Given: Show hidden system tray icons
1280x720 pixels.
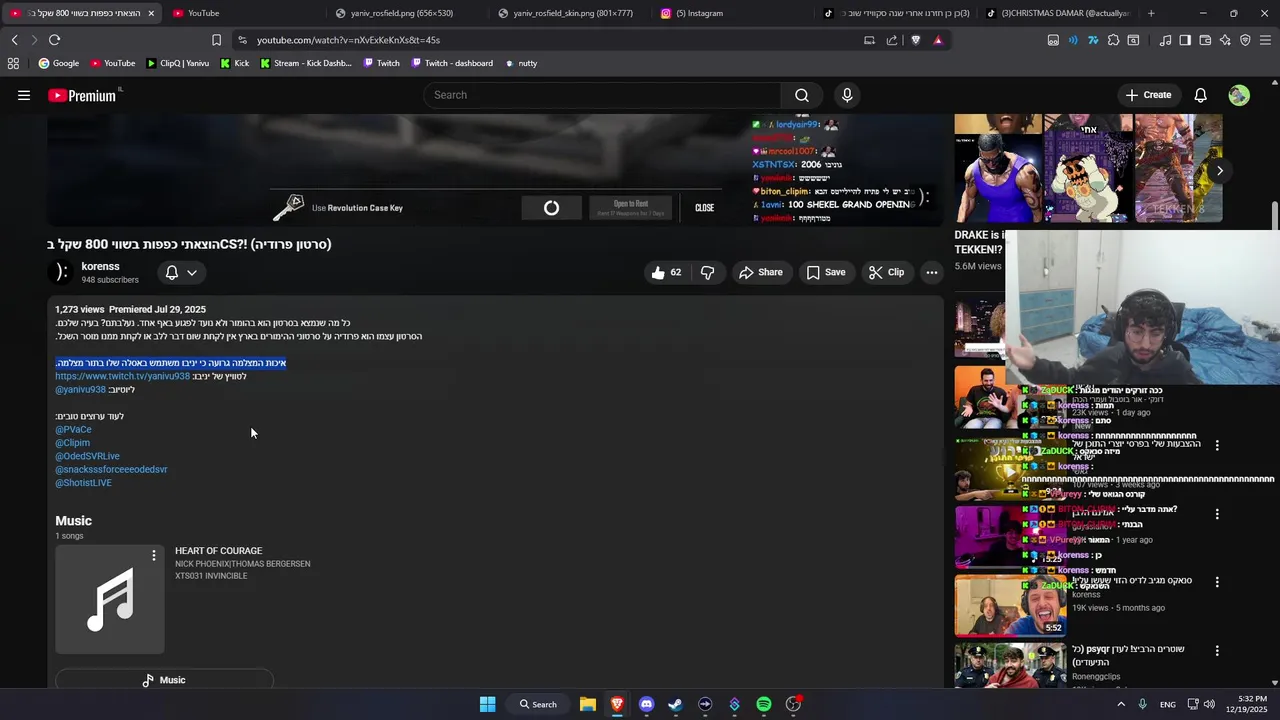Looking at the screenshot, I should coord(1120,704).
